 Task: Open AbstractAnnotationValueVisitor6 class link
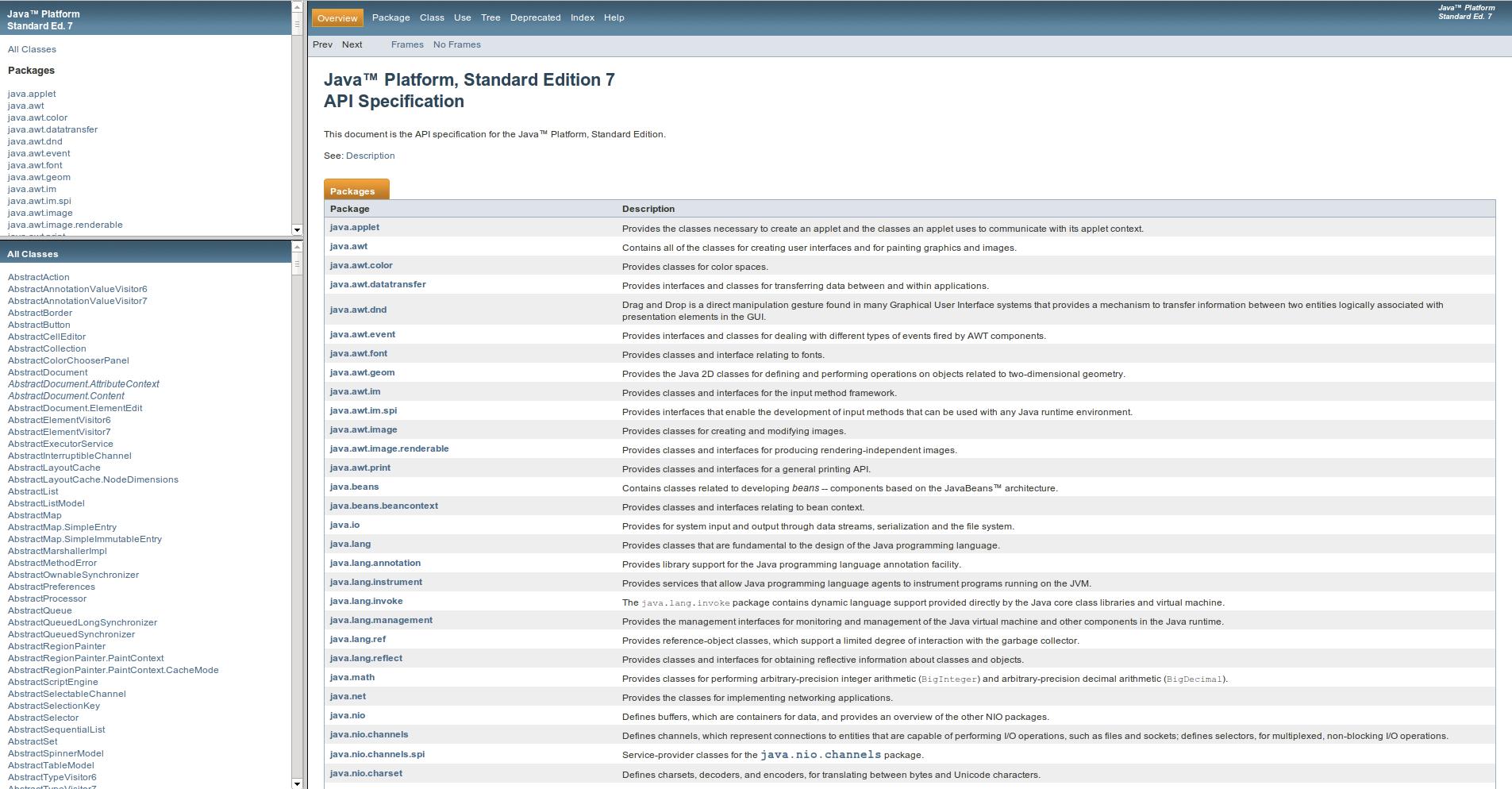point(78,289)
